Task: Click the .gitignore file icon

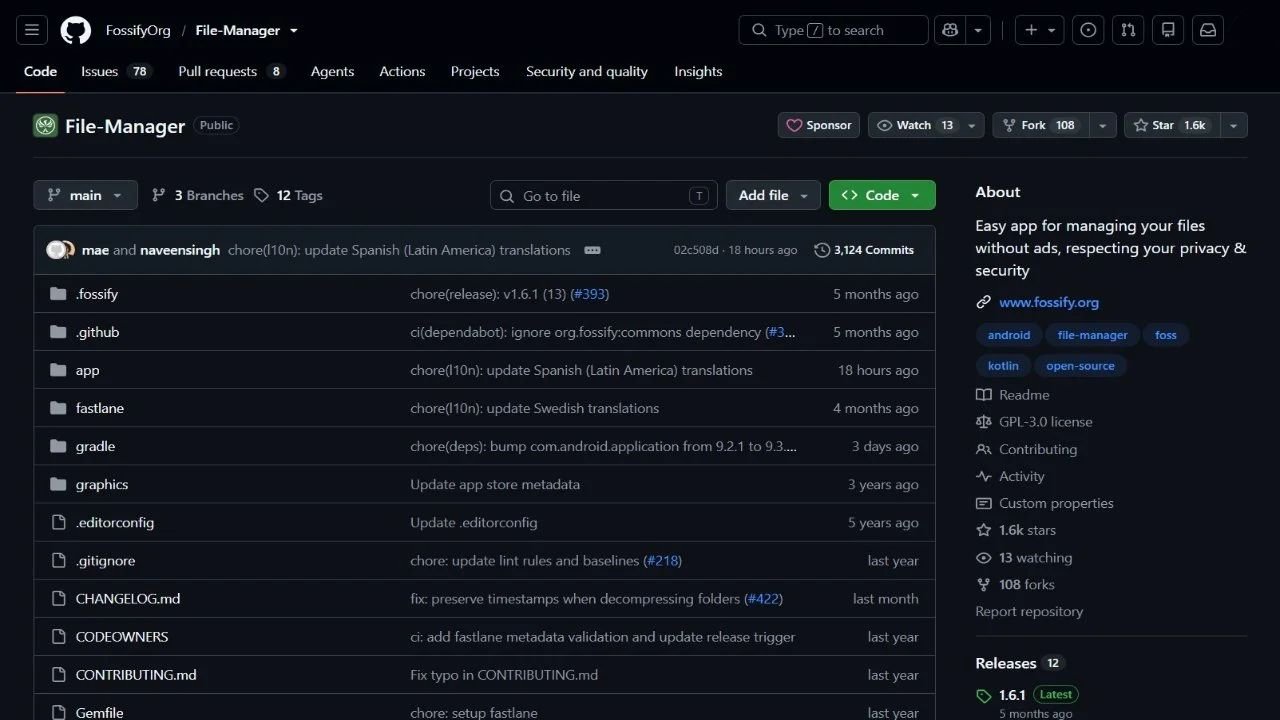Action: pos(58,560)
